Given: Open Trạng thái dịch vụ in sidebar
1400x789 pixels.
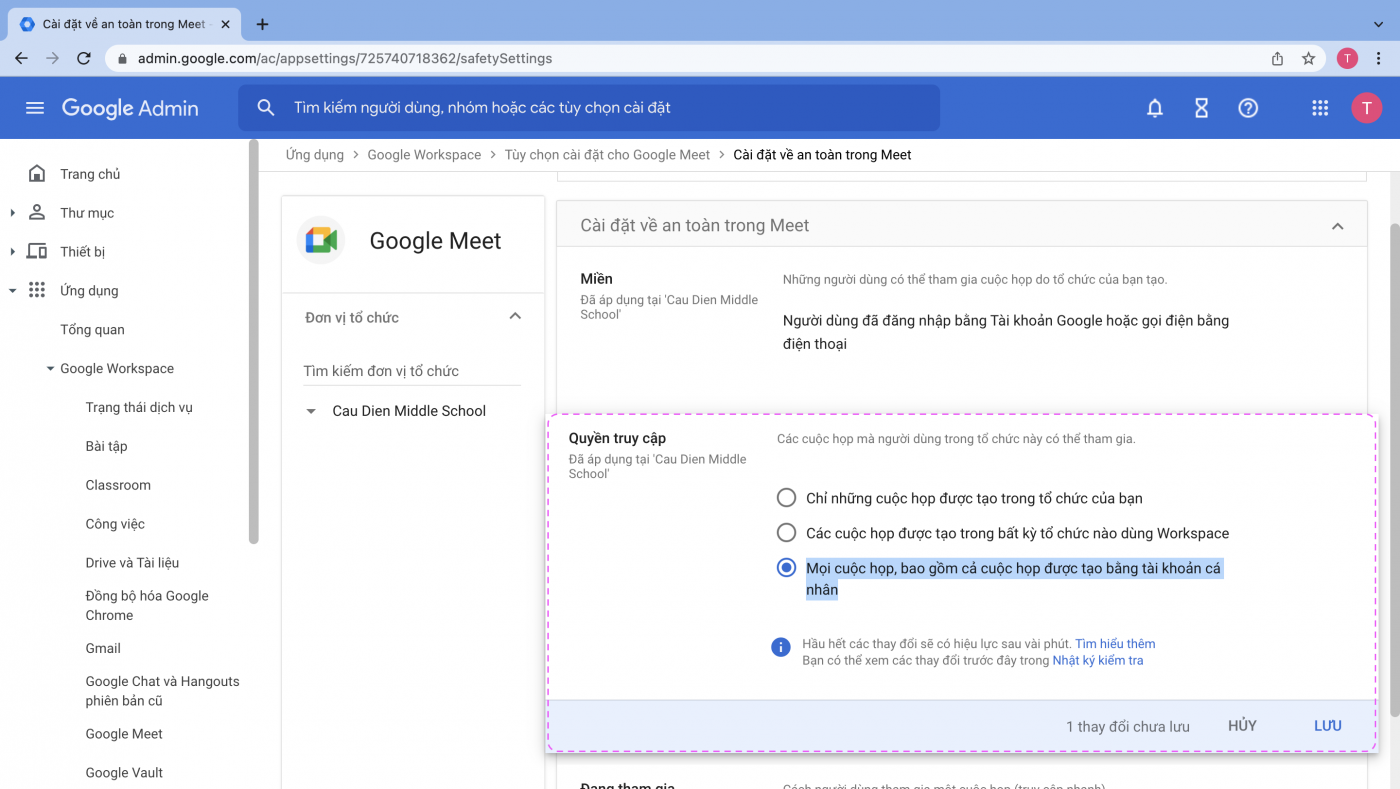Looking at the screenshot, I should [x=139, y=407].
